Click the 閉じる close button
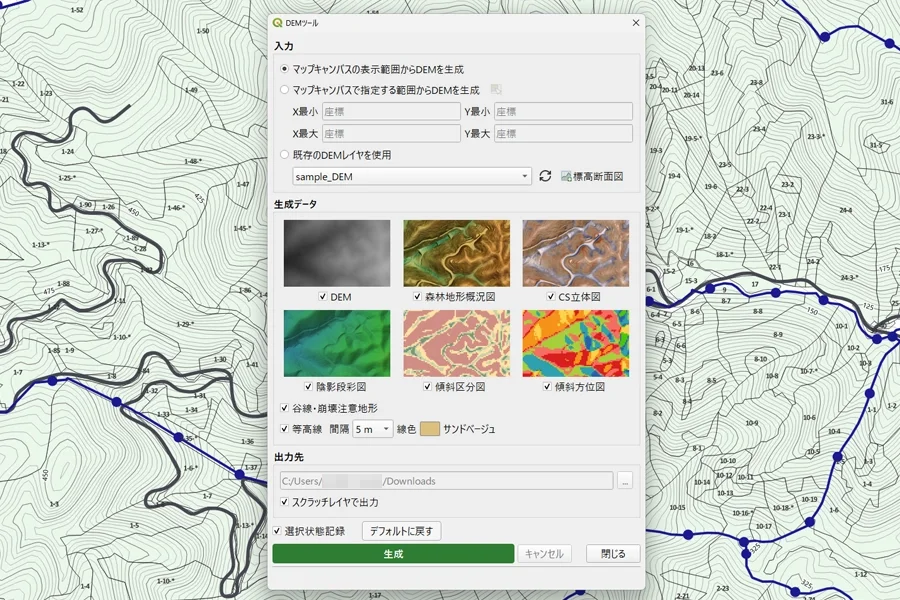The width and height of the screenshot is (900, 600). pyautogui.click(x=613, y=553)
